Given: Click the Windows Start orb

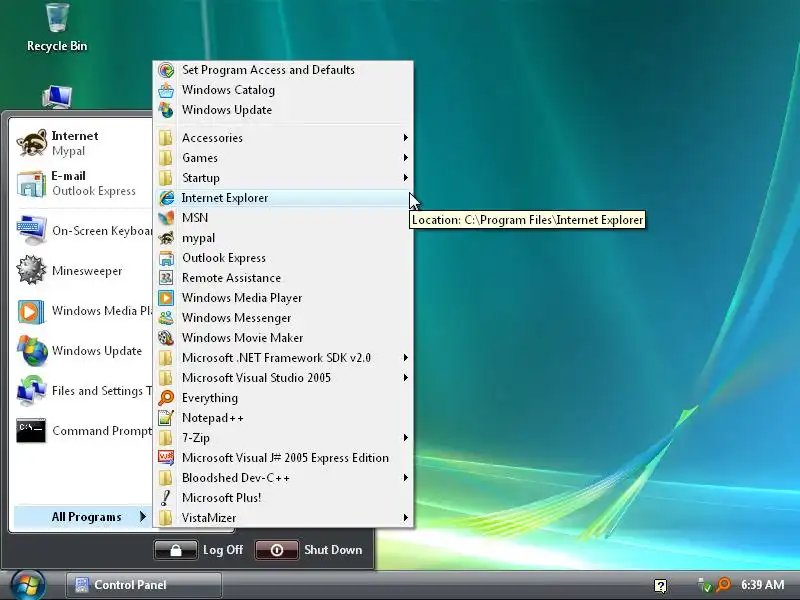Looking at the screenshot, I should click(28, 585).
